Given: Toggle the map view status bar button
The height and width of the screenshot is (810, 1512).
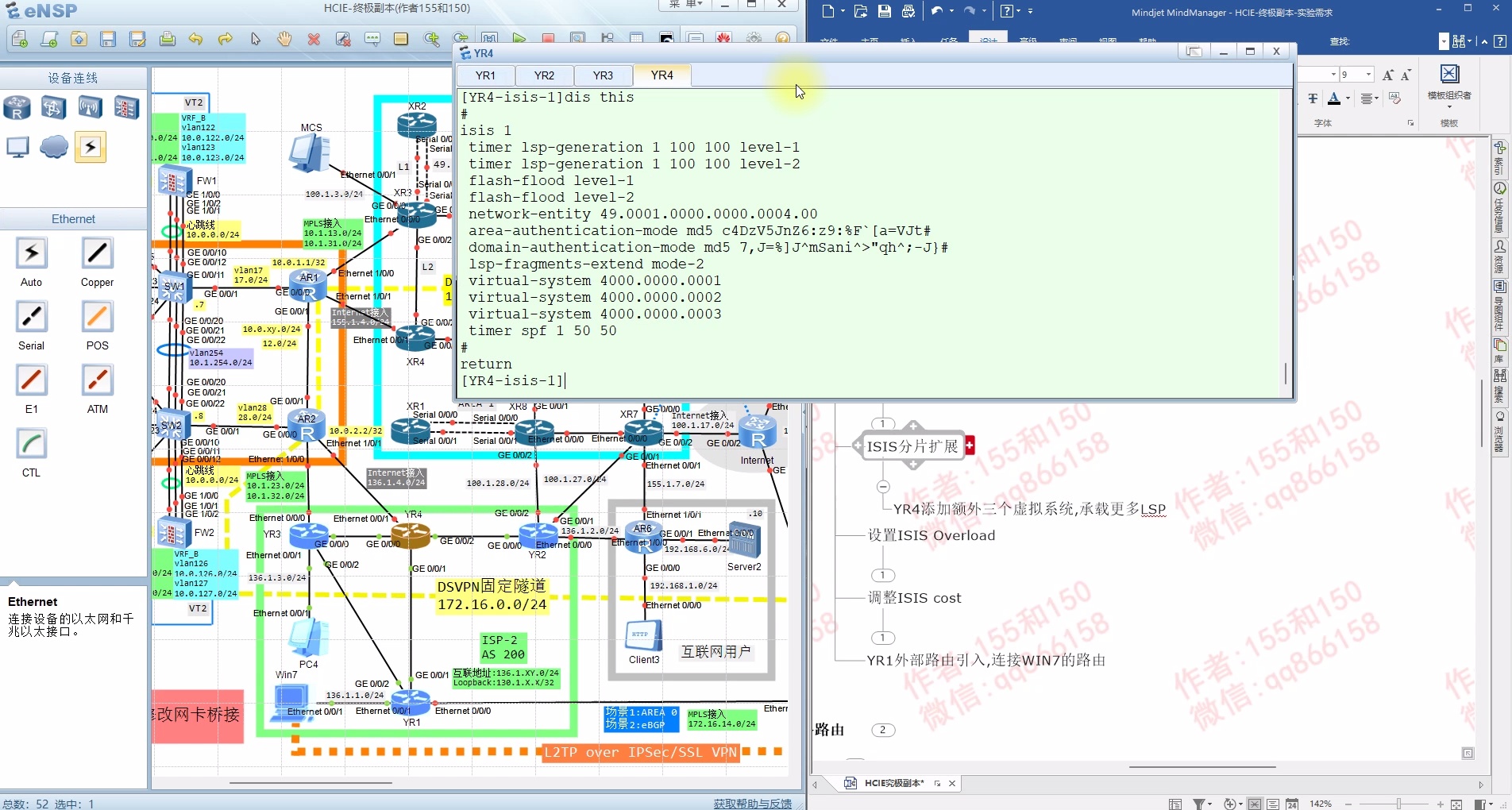Looking at the screenshot, I should click(1254, 804).
